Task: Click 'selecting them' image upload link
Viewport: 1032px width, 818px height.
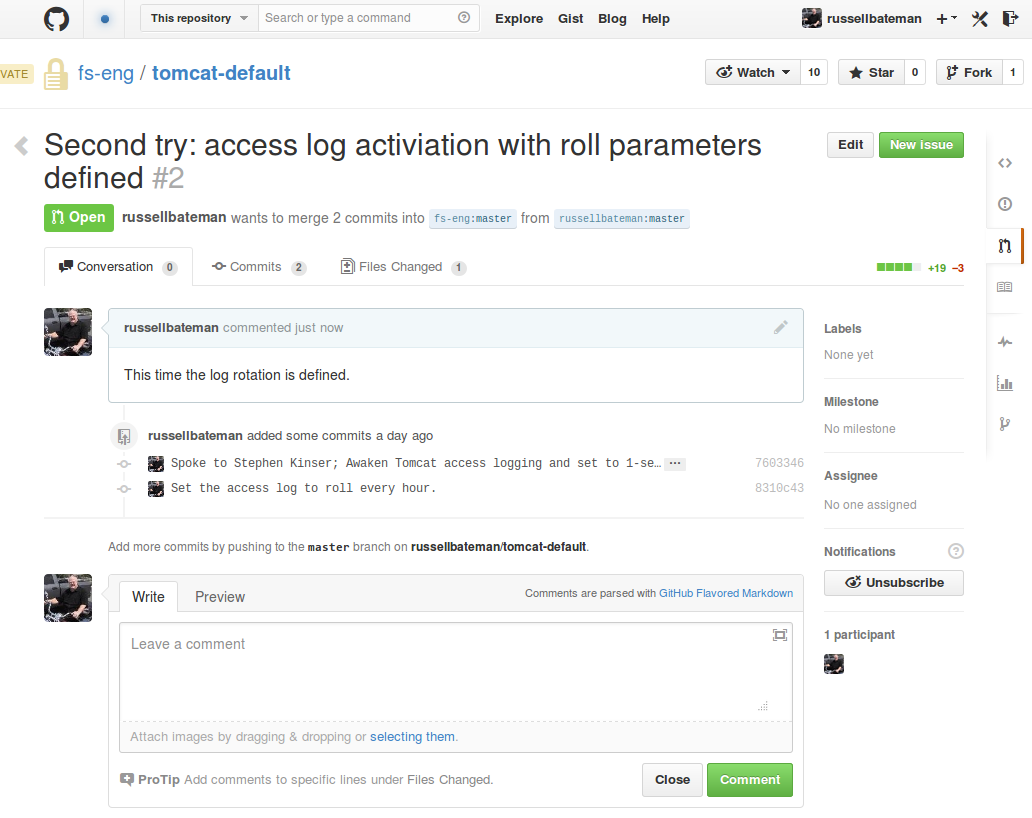Action: (412, 736)
